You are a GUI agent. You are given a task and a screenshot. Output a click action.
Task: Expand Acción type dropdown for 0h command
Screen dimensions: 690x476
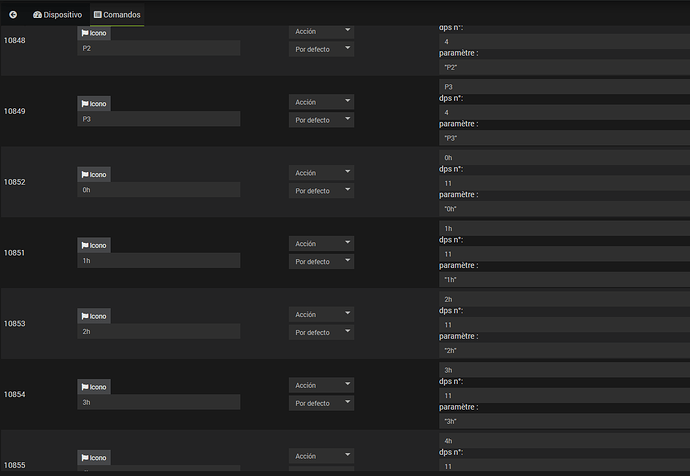(x=321, y=173)
